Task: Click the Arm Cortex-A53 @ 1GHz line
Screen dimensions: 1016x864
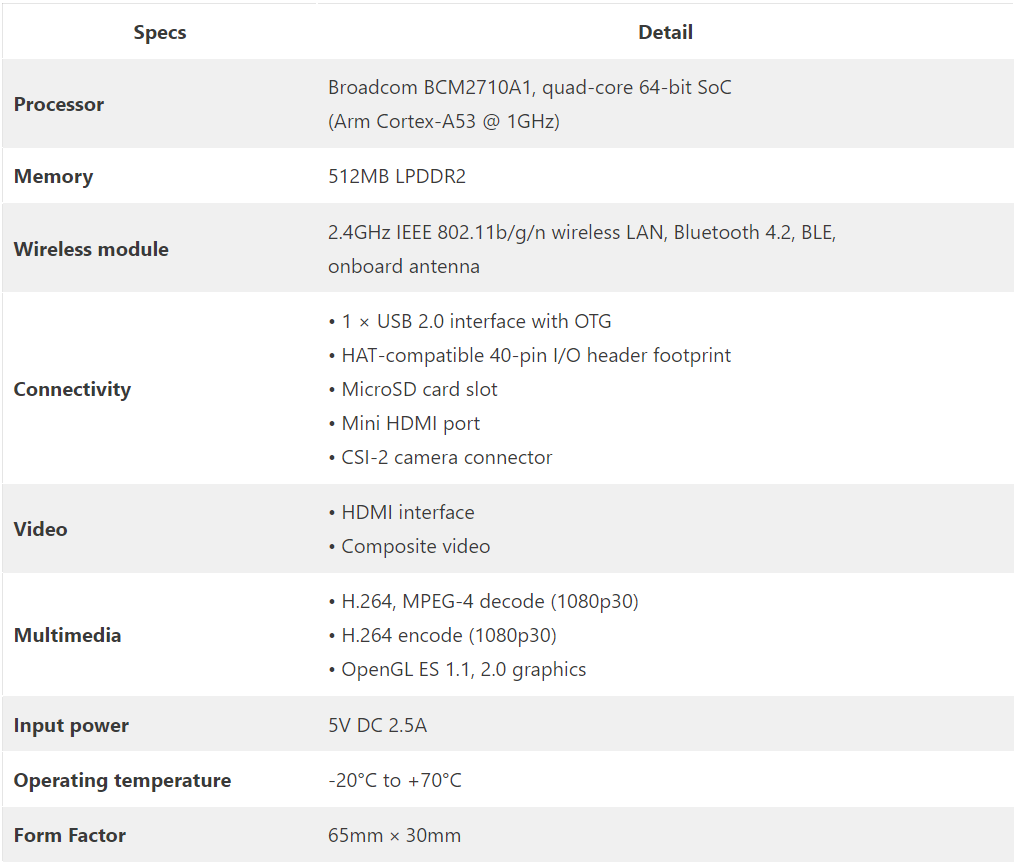Action: [x=443, y=121]
